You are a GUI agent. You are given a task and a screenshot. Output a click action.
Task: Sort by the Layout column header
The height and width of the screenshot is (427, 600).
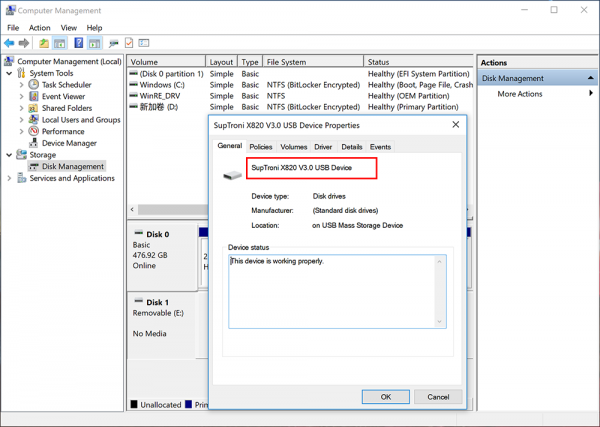(x=222, y=62)
